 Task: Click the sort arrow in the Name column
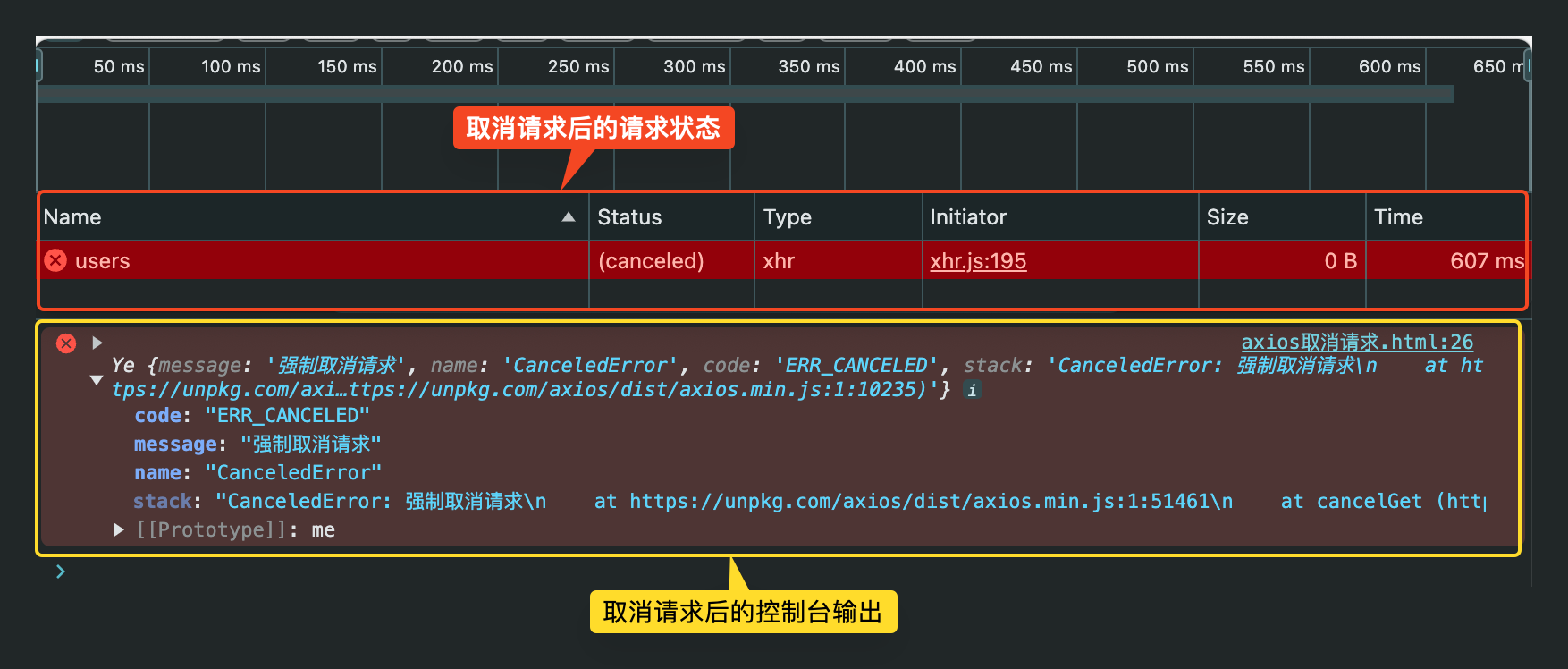point(568,217)
